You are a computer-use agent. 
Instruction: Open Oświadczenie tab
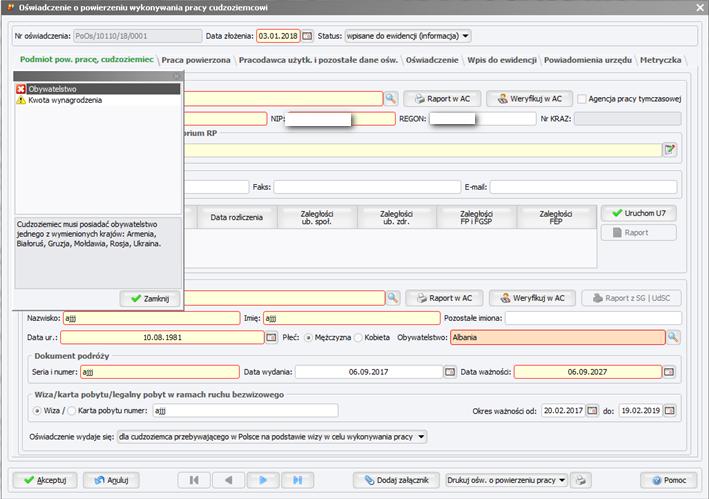[432, 60]
